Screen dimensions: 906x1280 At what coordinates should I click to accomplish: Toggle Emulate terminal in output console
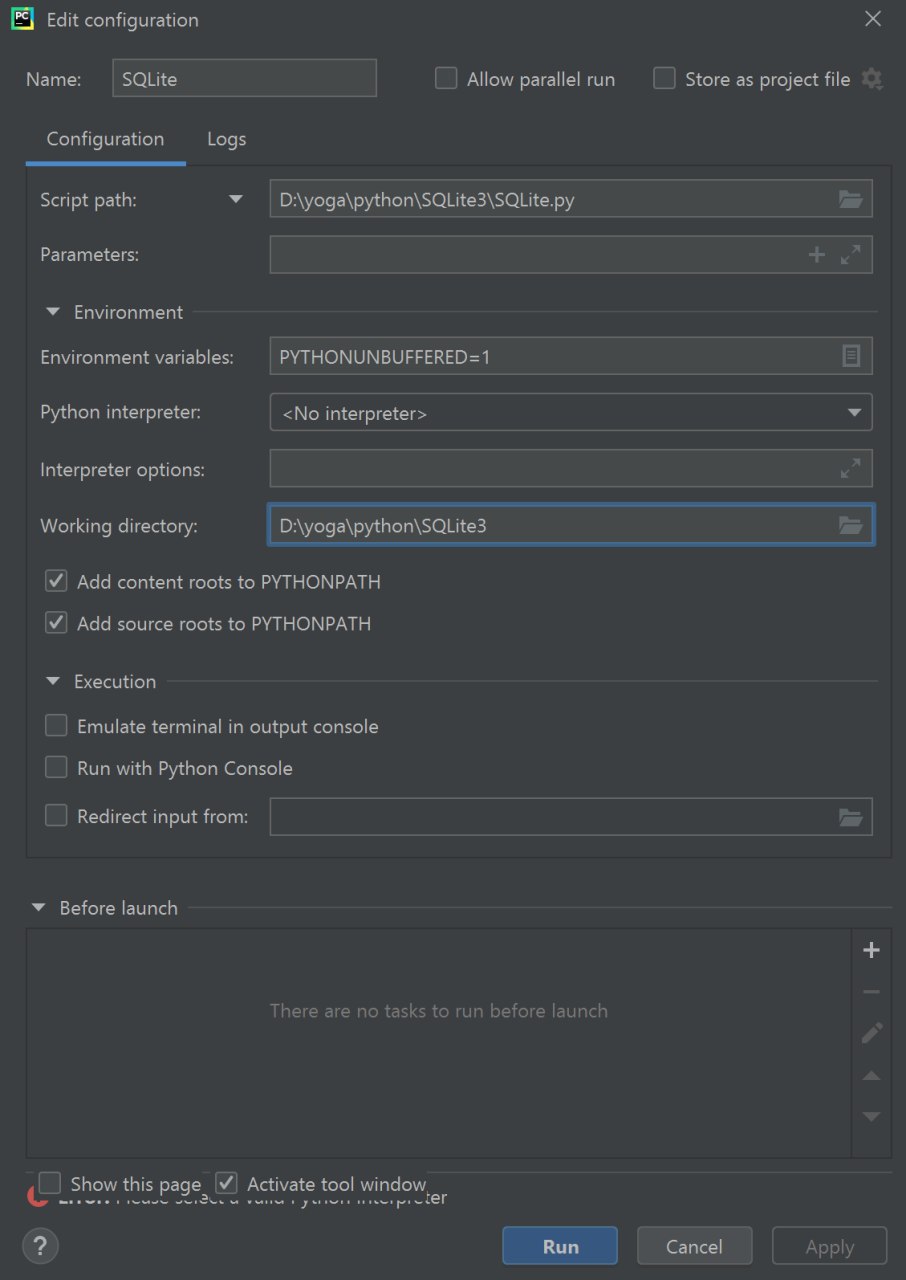57,726
